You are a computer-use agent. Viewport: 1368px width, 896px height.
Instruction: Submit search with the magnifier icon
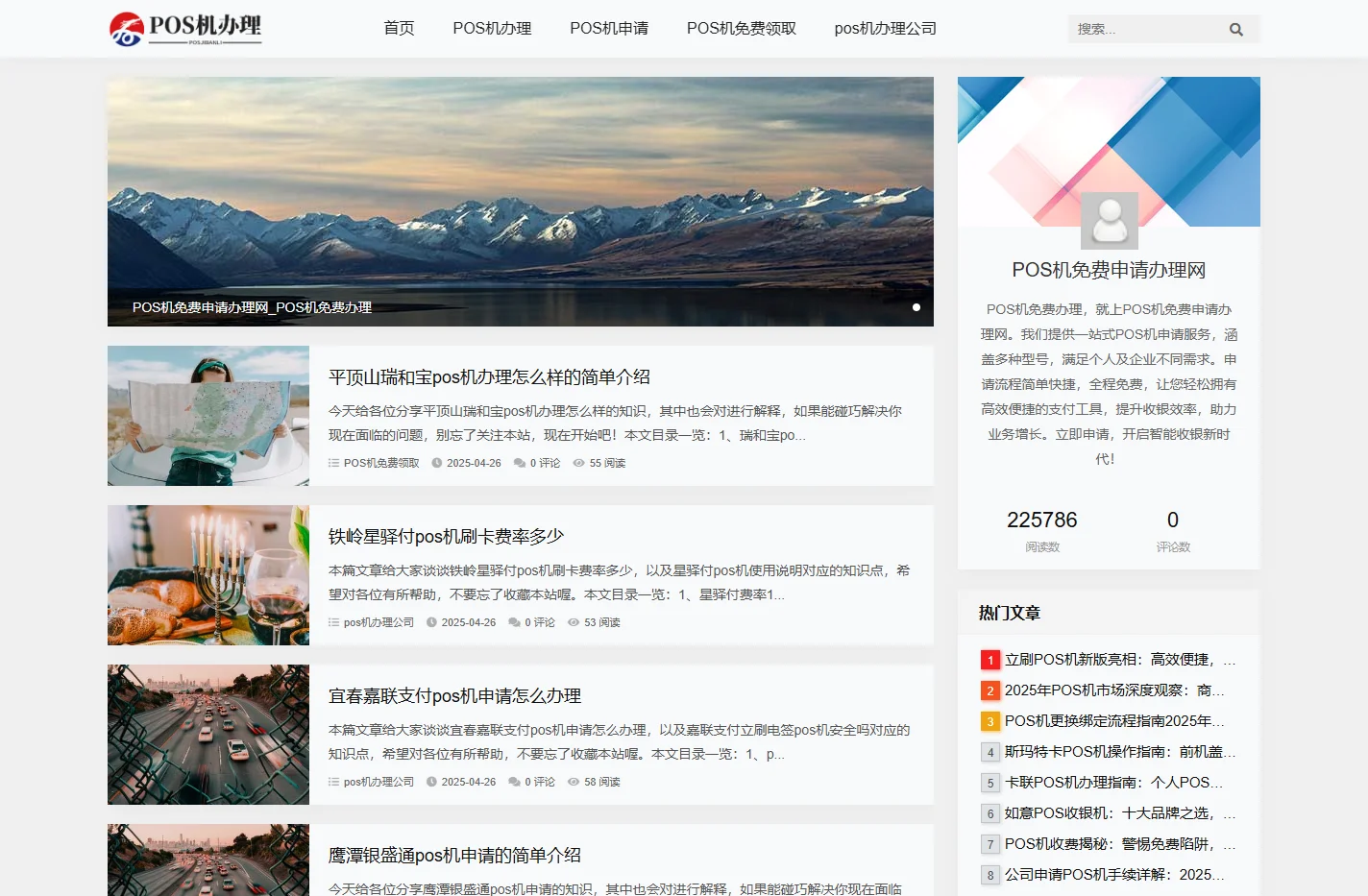[x=1236, y=30]
